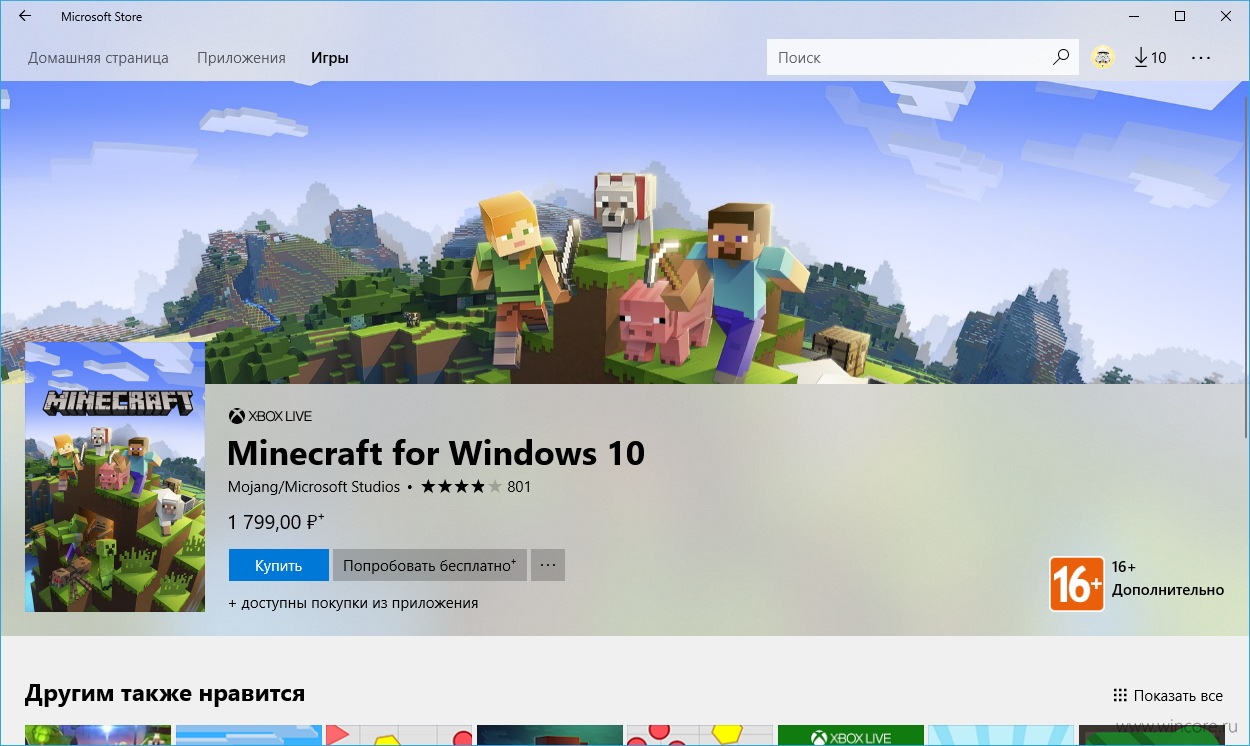Screen dimensions: 1250x746
Task: Click the Minecraft box art thumbnail
Action: pos(115,477)
